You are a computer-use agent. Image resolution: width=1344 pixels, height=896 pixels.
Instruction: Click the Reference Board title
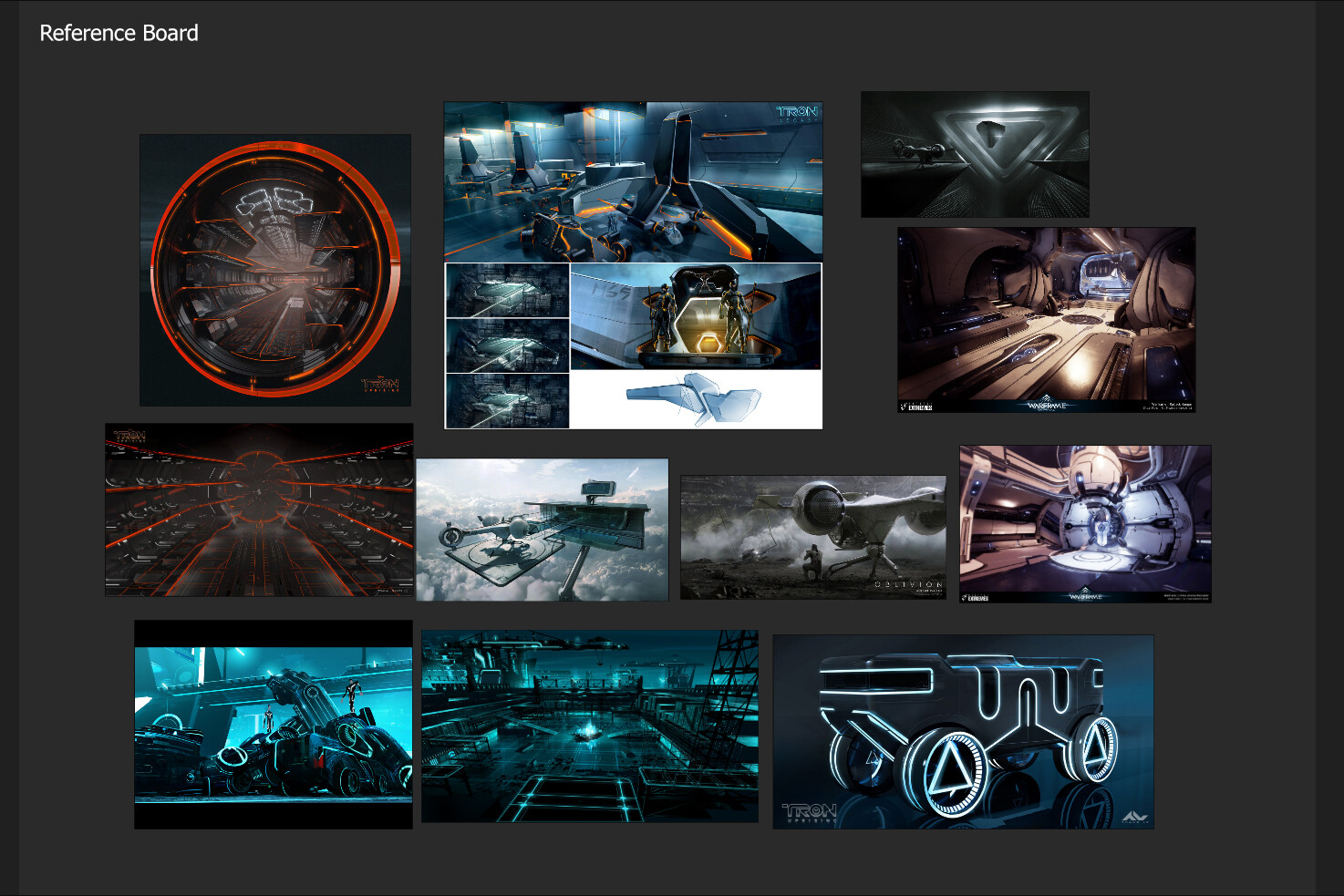coord(119,33)
